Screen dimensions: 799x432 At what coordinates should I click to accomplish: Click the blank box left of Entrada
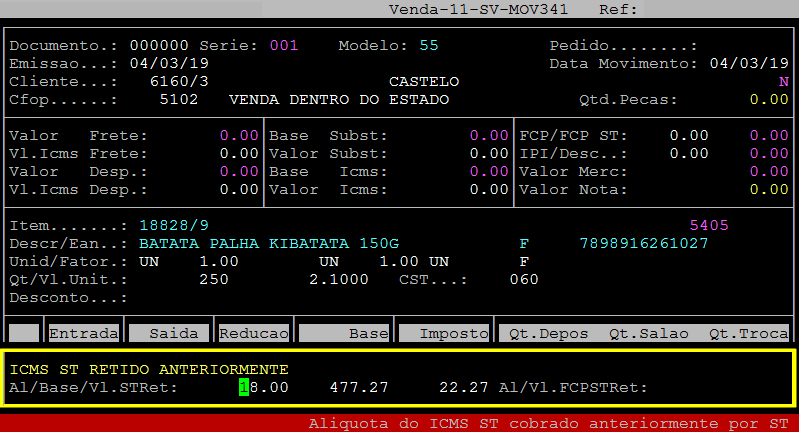[24, 333]
